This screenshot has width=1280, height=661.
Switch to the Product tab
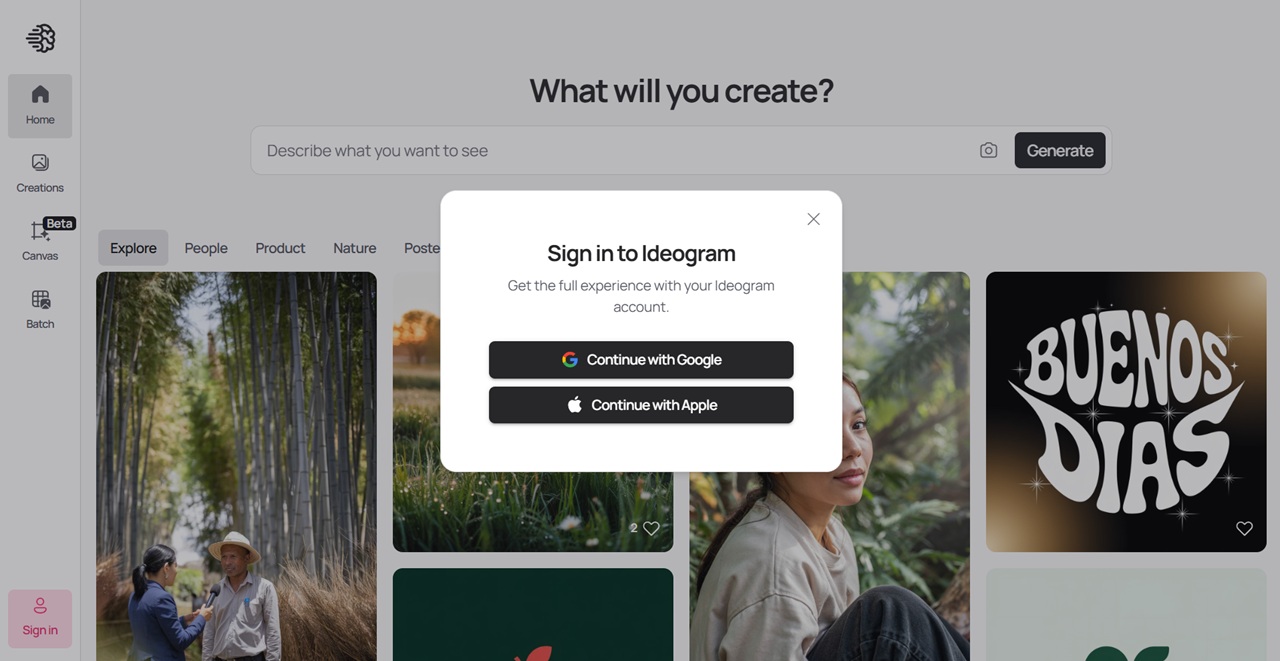pos(280,248)
